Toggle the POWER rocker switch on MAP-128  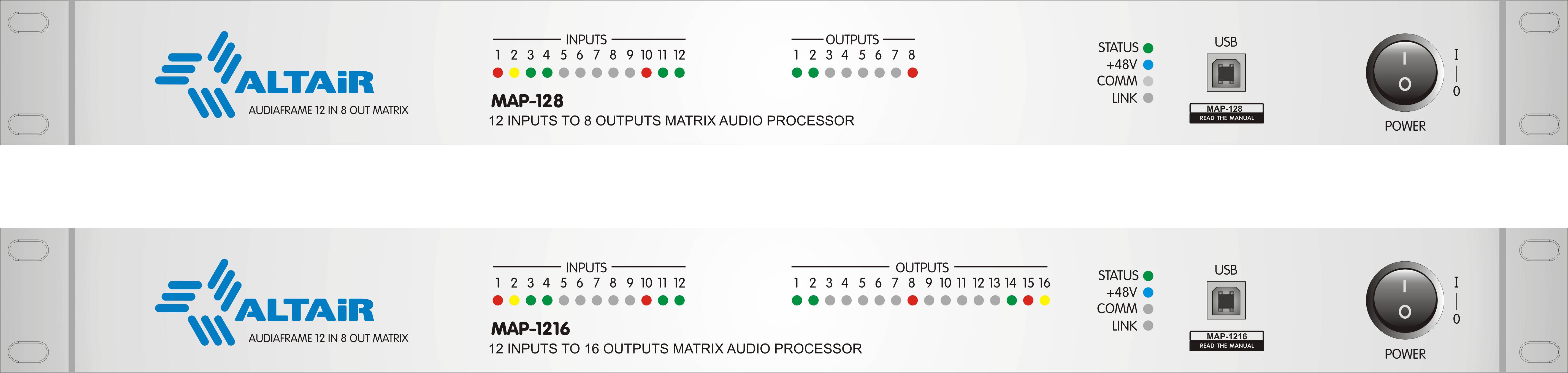(x=1404, y=73)
